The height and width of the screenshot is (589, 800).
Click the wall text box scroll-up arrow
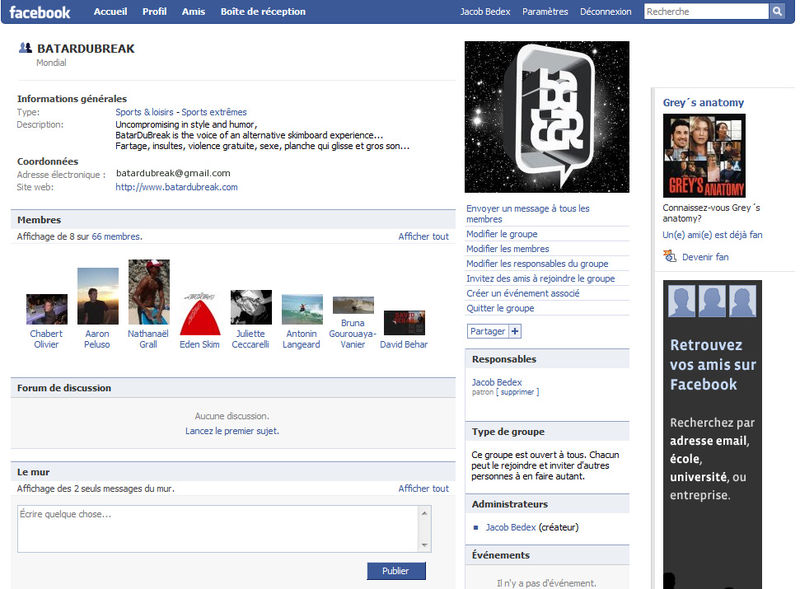coord(425,512)
